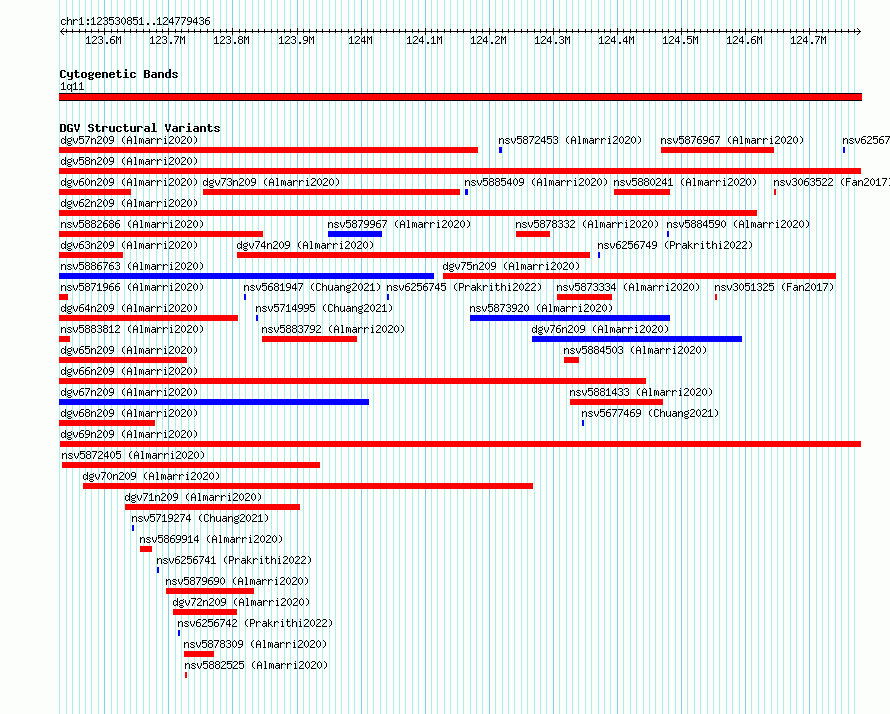Click the DGV Structural Variants track title

click(140, 128)
